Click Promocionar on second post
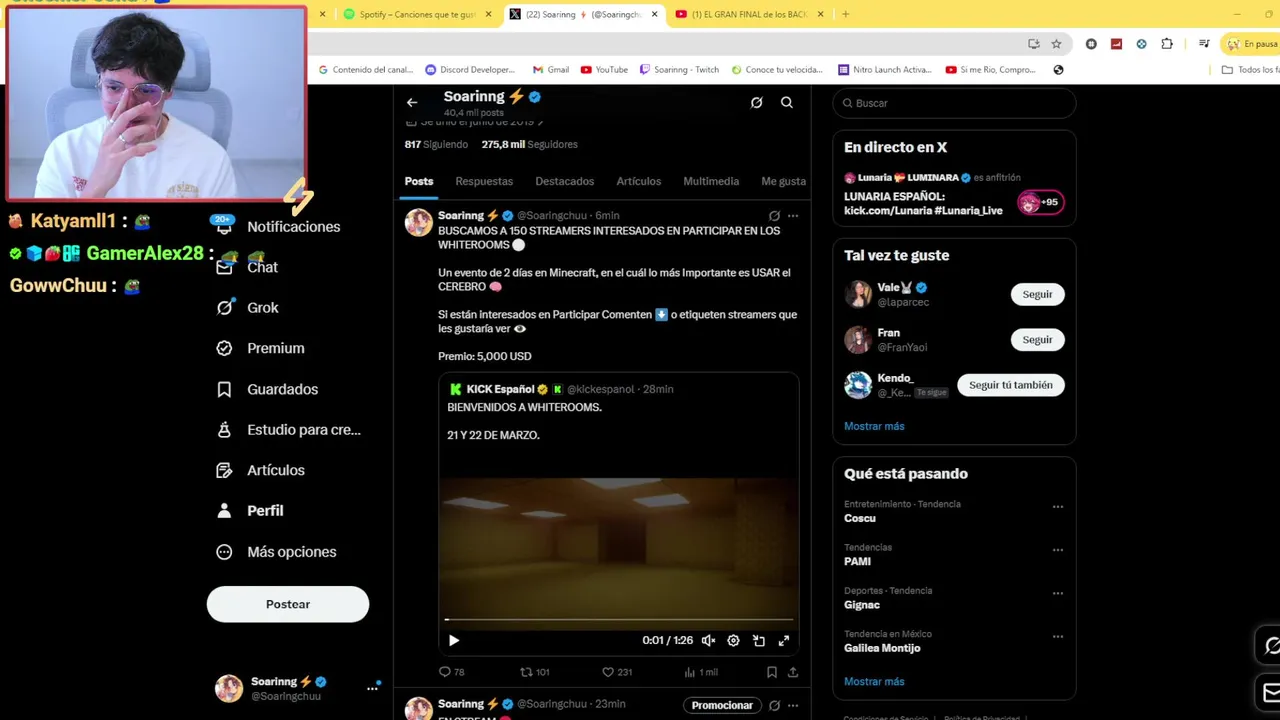Image resolution: width=1280 pixels, height=720 pixels. (x=722, y=706)
